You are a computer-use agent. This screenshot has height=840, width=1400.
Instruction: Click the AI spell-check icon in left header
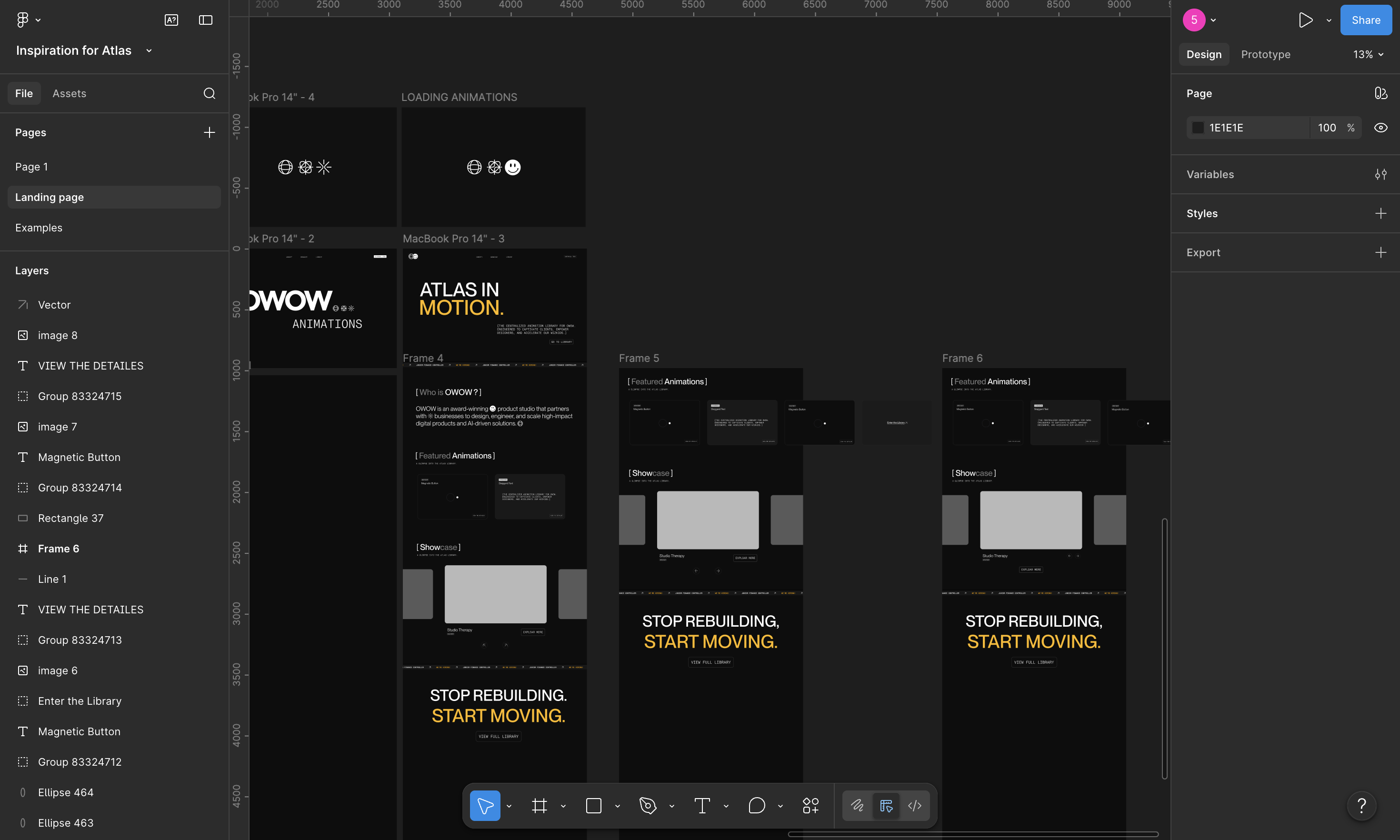coord(171,20)
